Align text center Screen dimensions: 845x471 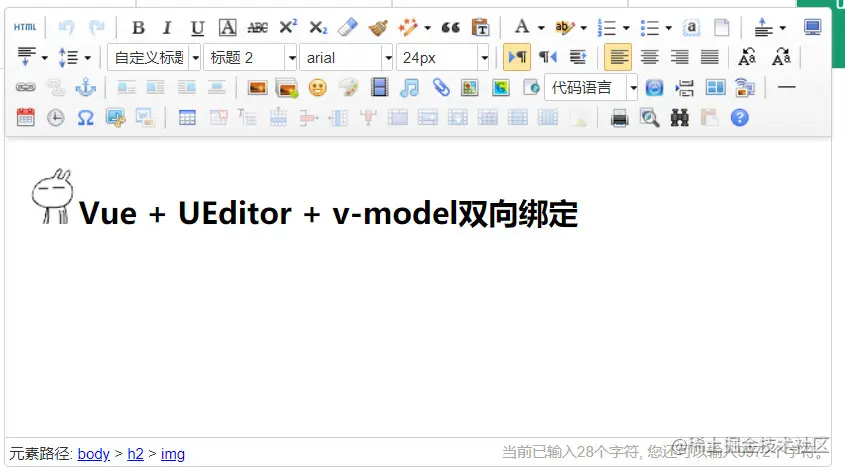(x=649, y=57)
